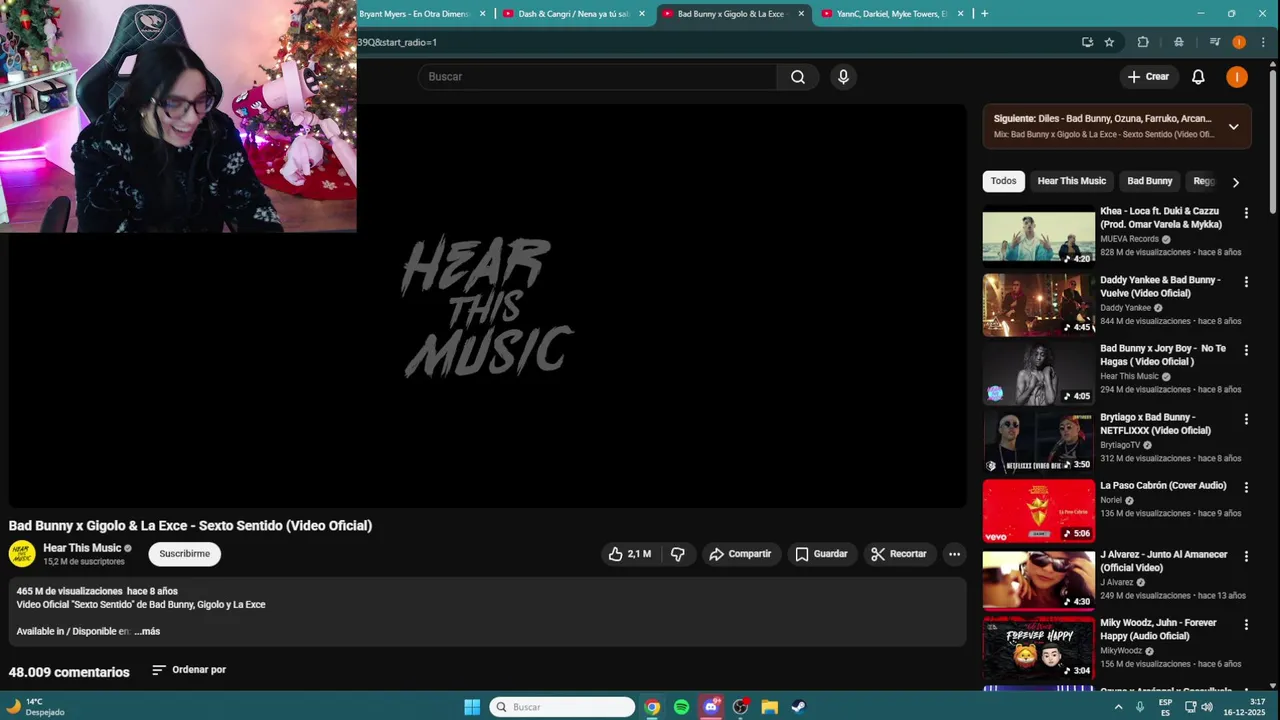Open Miky Woodz Forever Happy thumbnail
The width and height of the screenshot is (1280, 720).
pos(1039,648)
